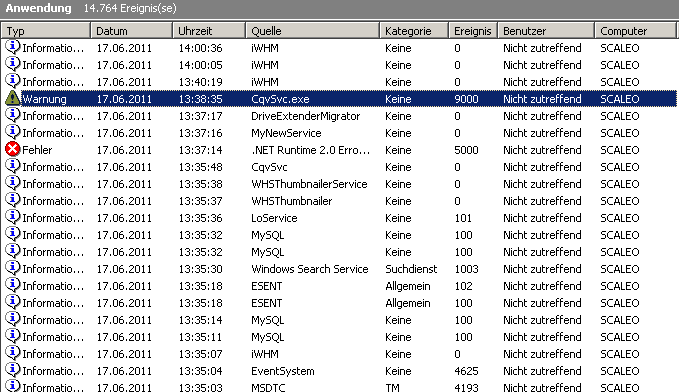Image resolution: width=679 pixels, height=392 pixels.
Task: Select source '.NET Runtime 2.0 Erro...'
Action: tap(310, 150)
